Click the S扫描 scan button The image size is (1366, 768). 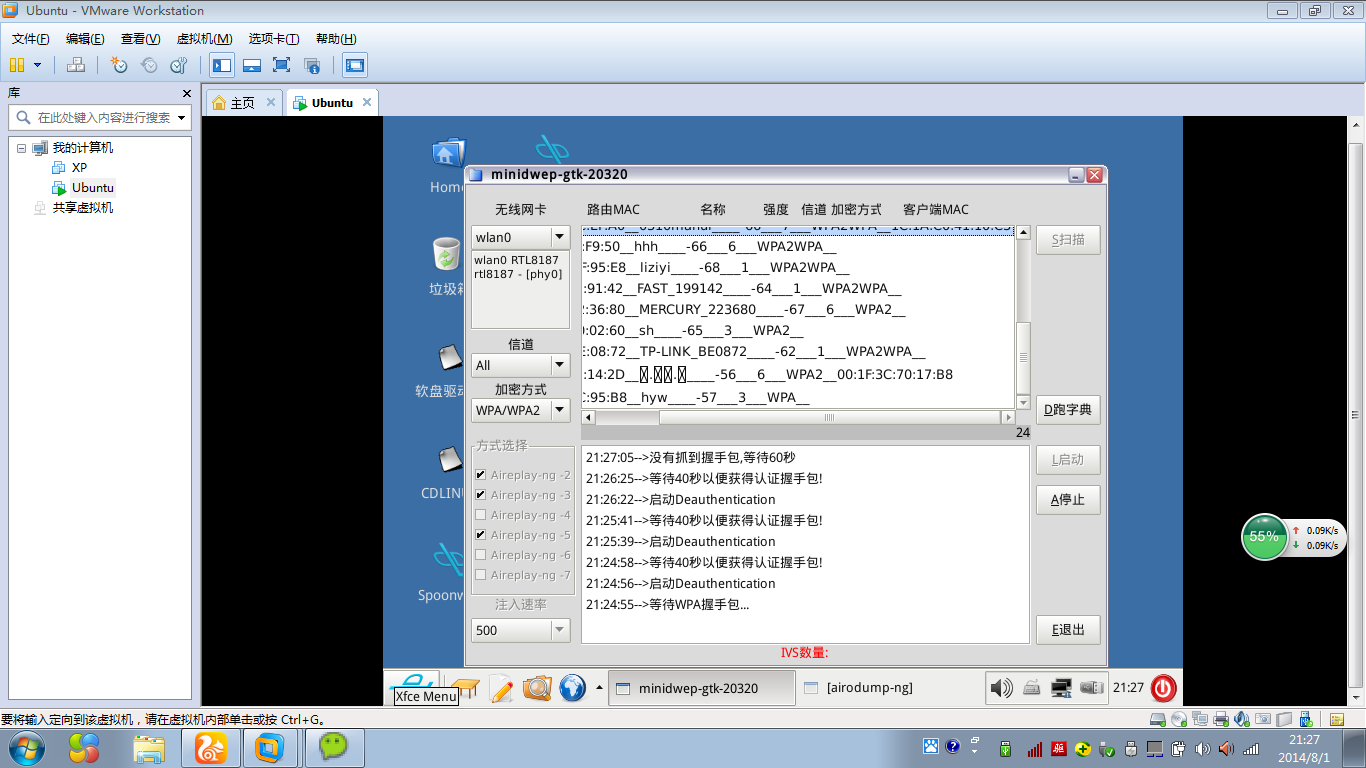[1068, 240]
